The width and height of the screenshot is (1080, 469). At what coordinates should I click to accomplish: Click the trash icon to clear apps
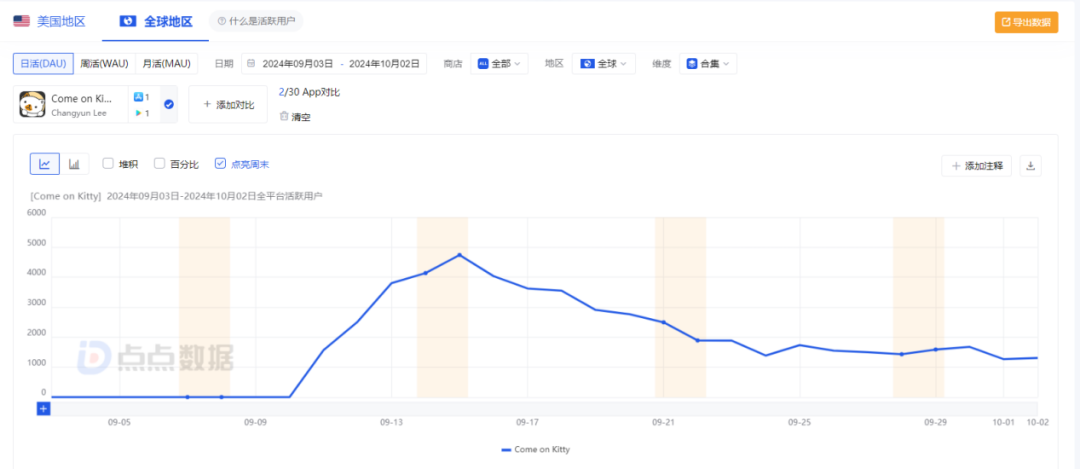tap(283, 116)
